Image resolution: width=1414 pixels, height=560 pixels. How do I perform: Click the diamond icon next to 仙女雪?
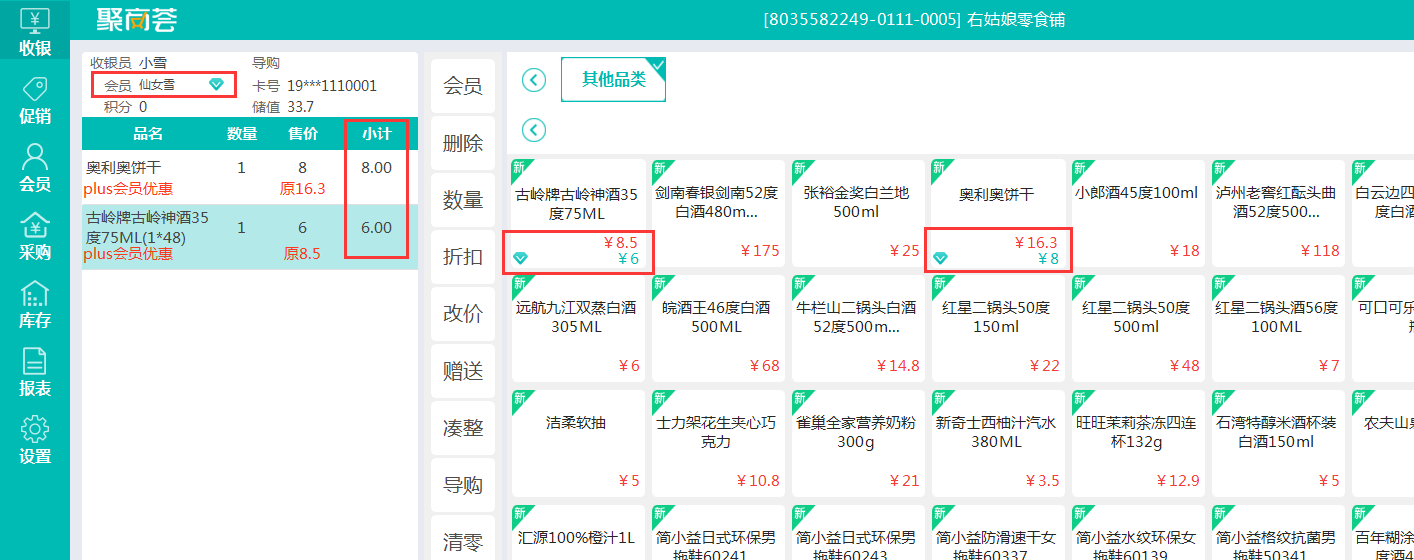[x=216, y=85]
